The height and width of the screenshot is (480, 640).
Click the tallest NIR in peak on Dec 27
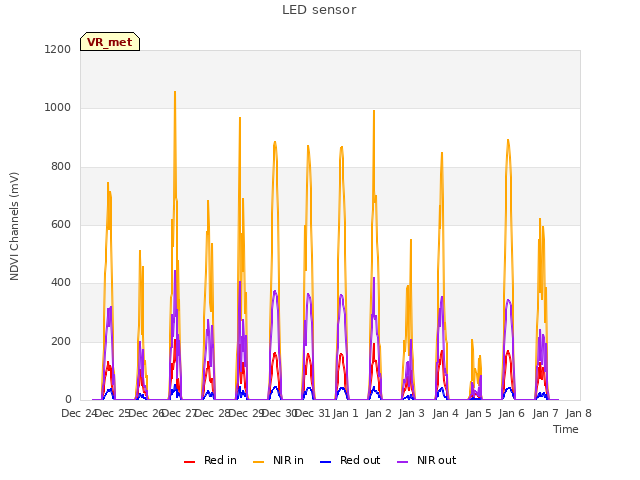[x=175, y=92]
